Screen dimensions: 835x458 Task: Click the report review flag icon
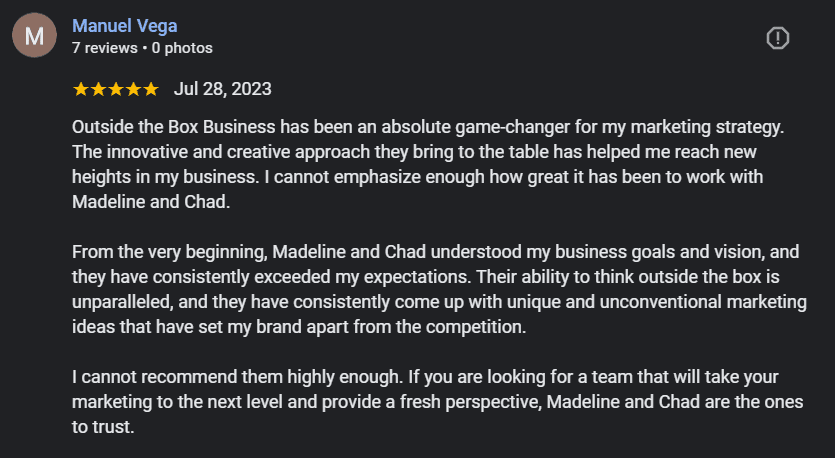pos(777,38)
